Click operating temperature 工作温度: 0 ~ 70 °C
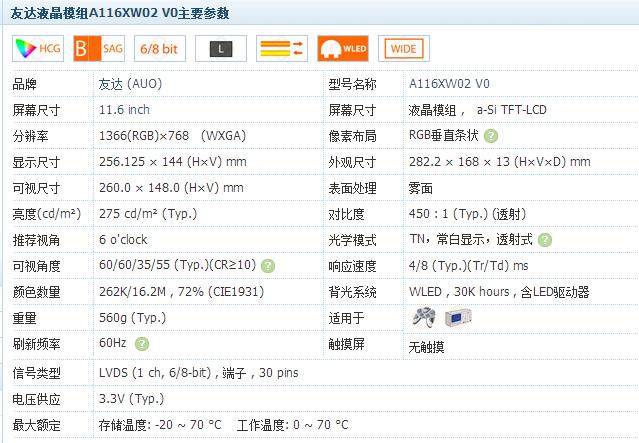639x443 pixels. [292, 425]
